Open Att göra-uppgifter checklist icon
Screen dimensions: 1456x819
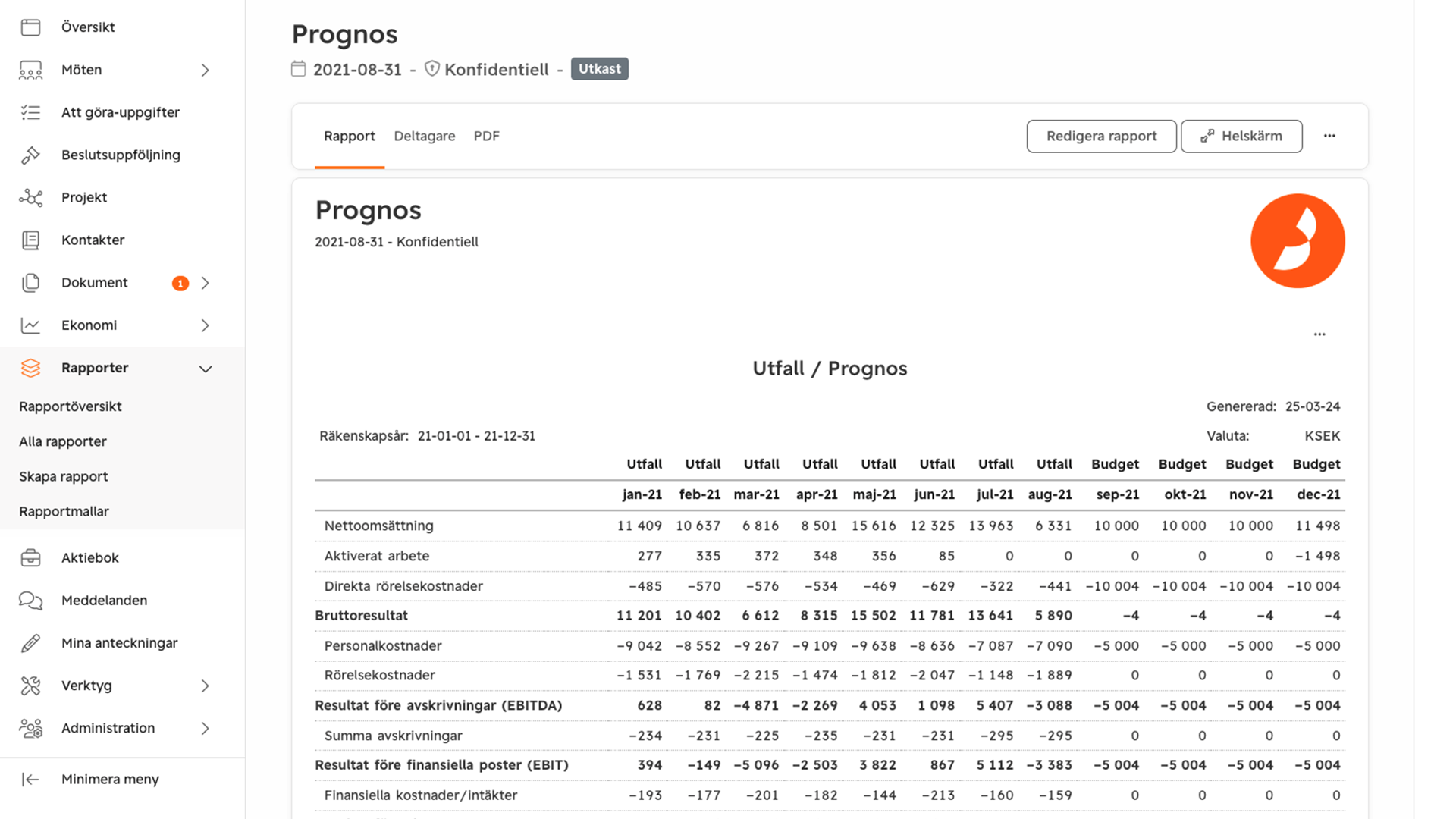click(x=30, y=112)
